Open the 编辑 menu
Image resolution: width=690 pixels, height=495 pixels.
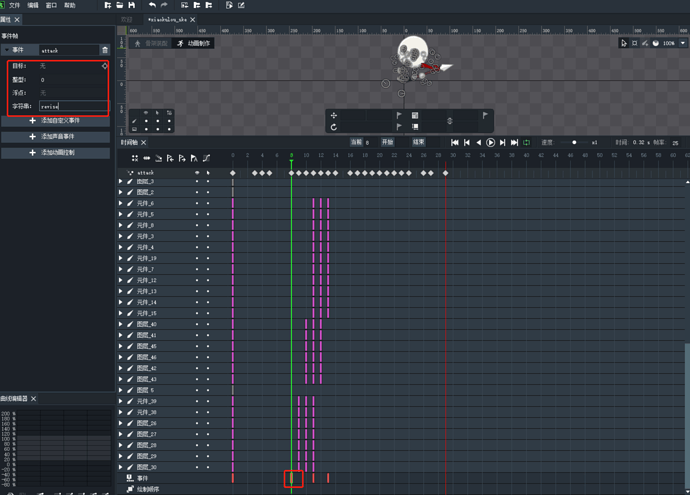tap(33, 5)
